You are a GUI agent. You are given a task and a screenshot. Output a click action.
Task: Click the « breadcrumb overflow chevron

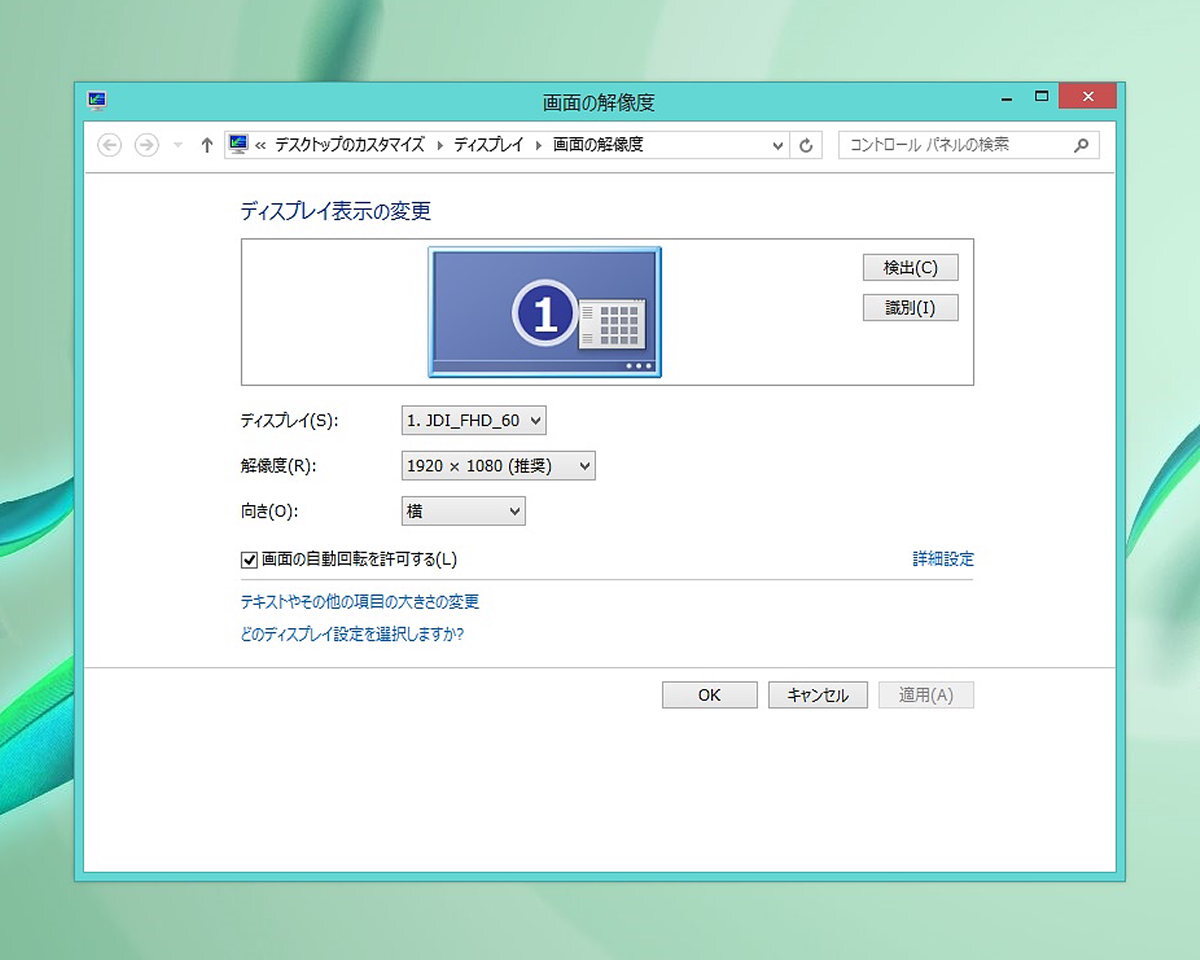point(261,145)
